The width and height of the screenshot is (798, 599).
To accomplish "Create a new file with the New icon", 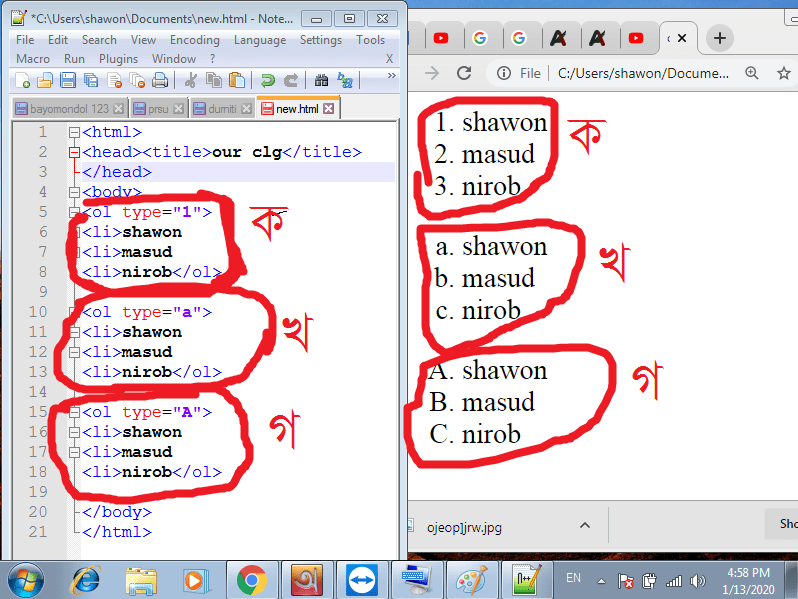I will coord(22,81).
